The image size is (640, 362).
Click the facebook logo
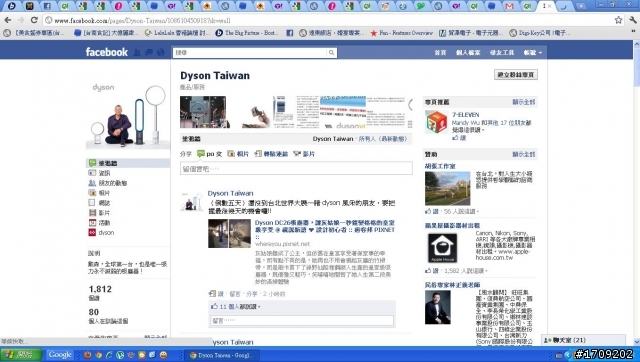(107, 52)
